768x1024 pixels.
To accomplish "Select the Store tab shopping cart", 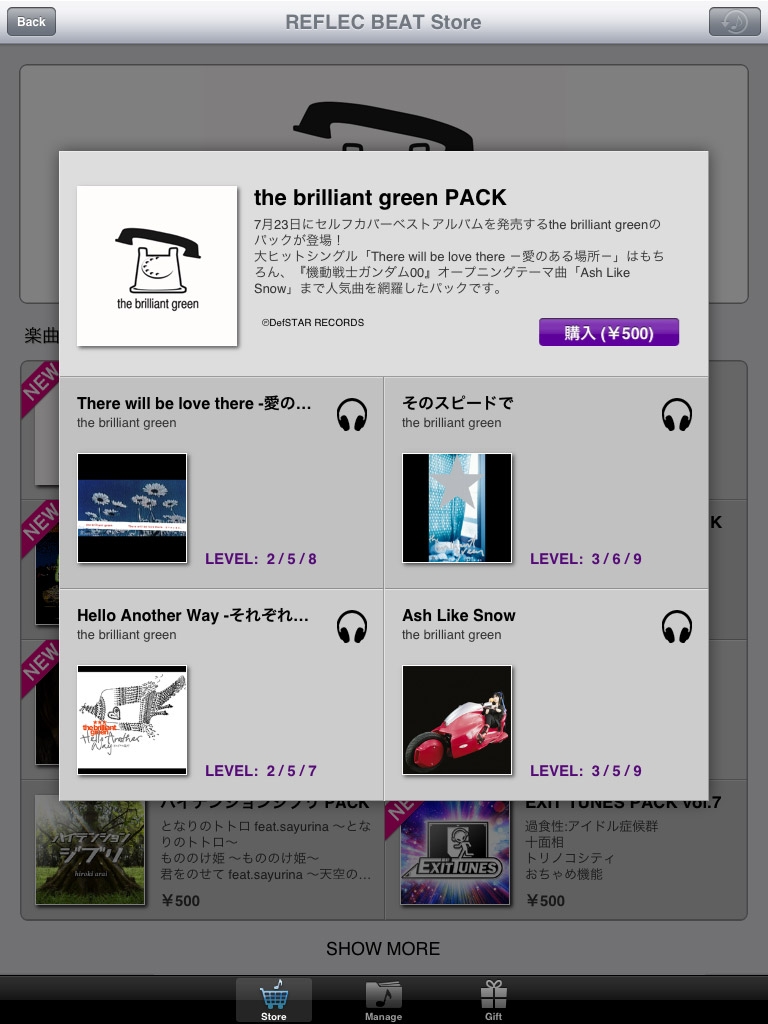I will (x=274, y=1000).
